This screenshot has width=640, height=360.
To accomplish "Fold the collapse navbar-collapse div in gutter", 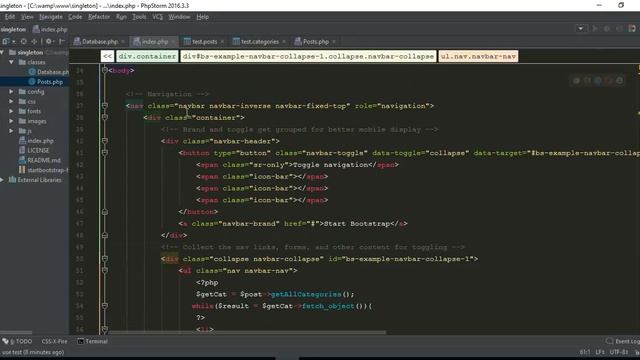I will click(x=104, y=259).
